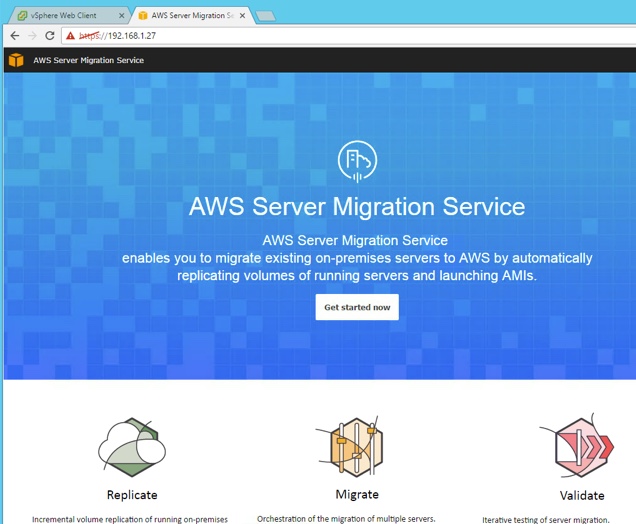636x524 pixels.
Task: Click the Validate red hexagon icon
Action: [578, 446]
